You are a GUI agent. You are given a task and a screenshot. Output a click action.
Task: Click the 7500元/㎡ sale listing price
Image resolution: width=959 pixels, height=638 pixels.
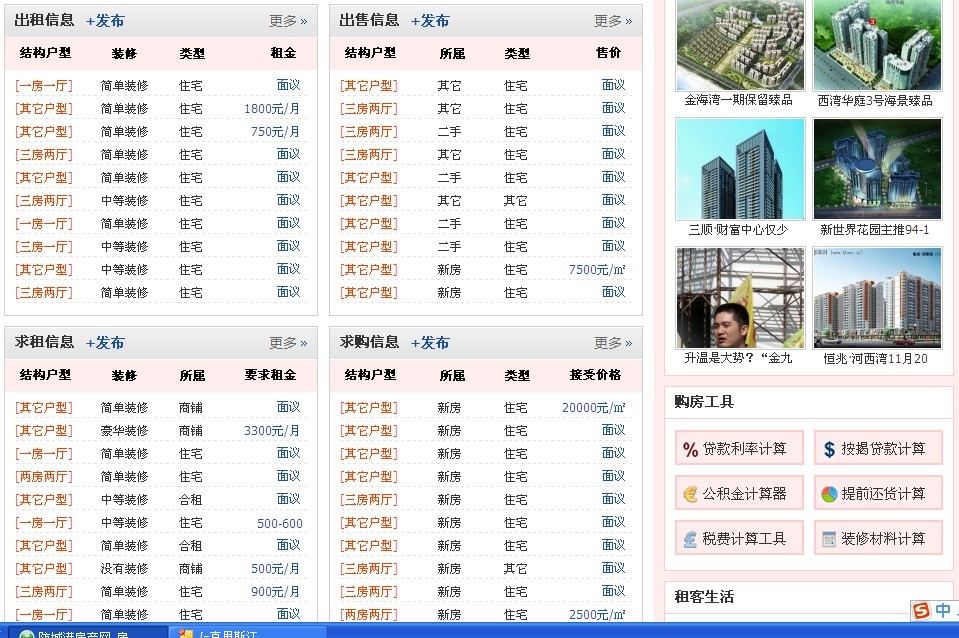pos(597,270)
